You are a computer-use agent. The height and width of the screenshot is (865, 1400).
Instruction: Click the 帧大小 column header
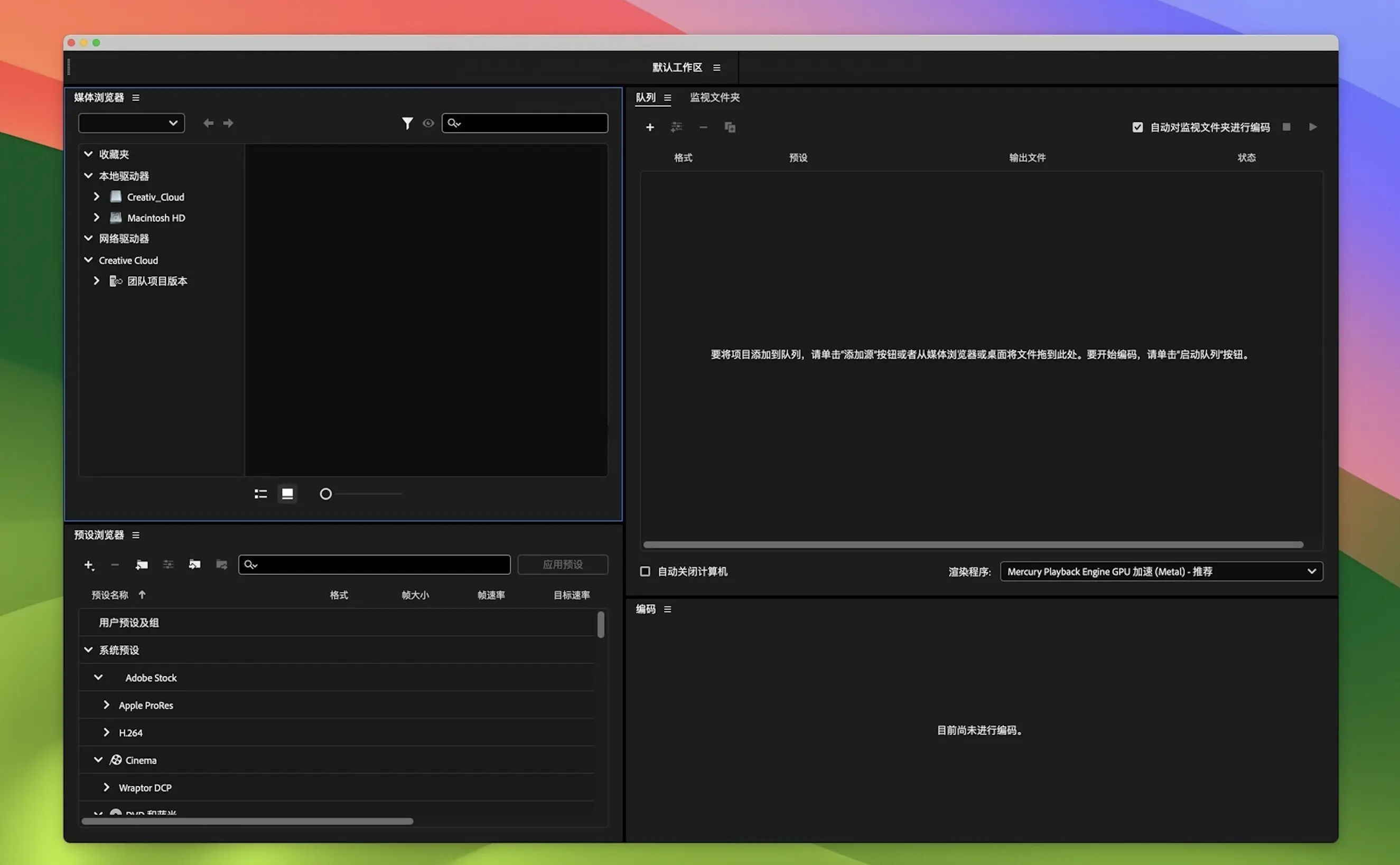pyautogui.click(x=415, y=596)
